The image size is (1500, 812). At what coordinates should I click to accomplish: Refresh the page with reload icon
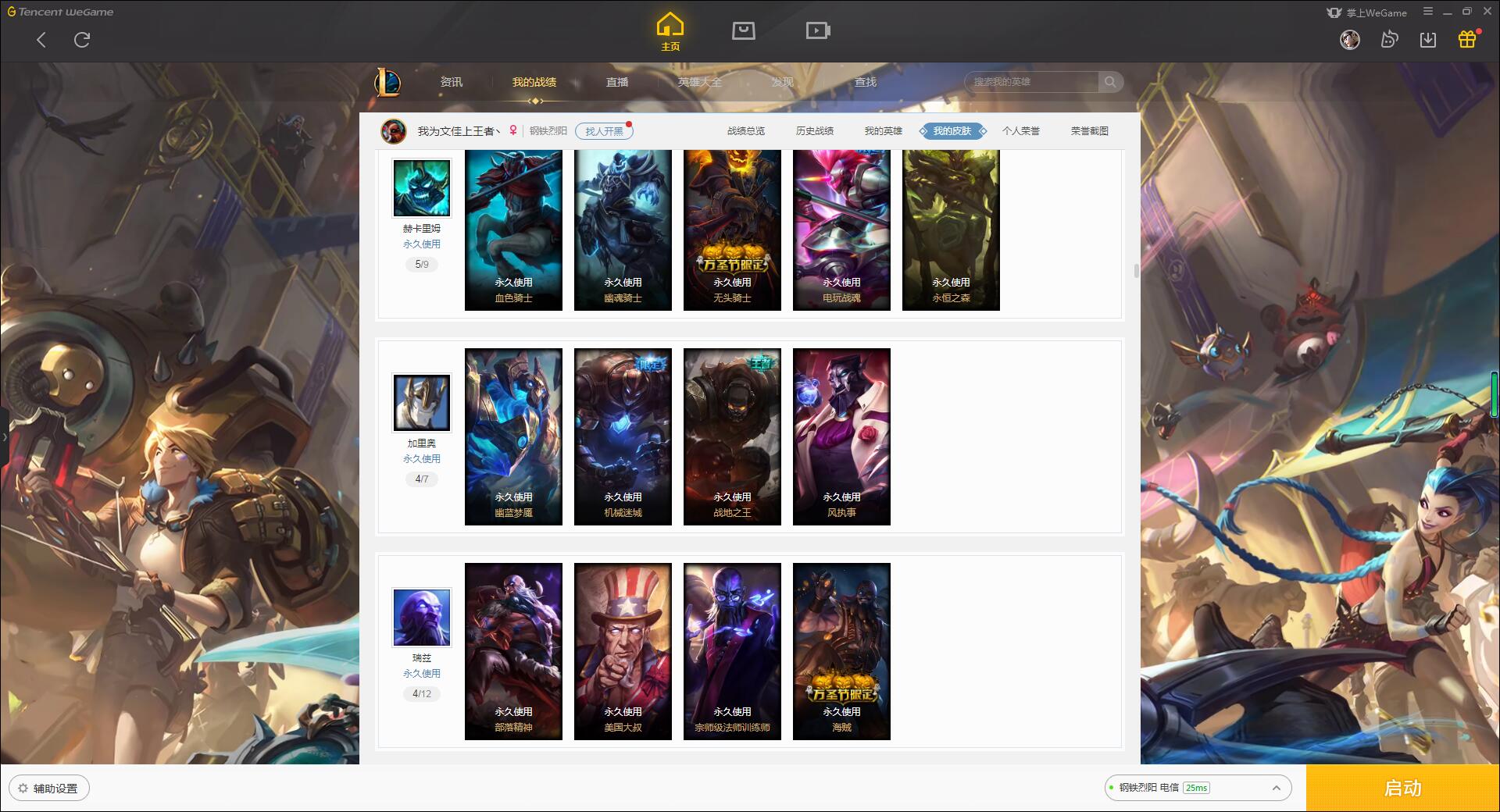click(x=82, y=40)
